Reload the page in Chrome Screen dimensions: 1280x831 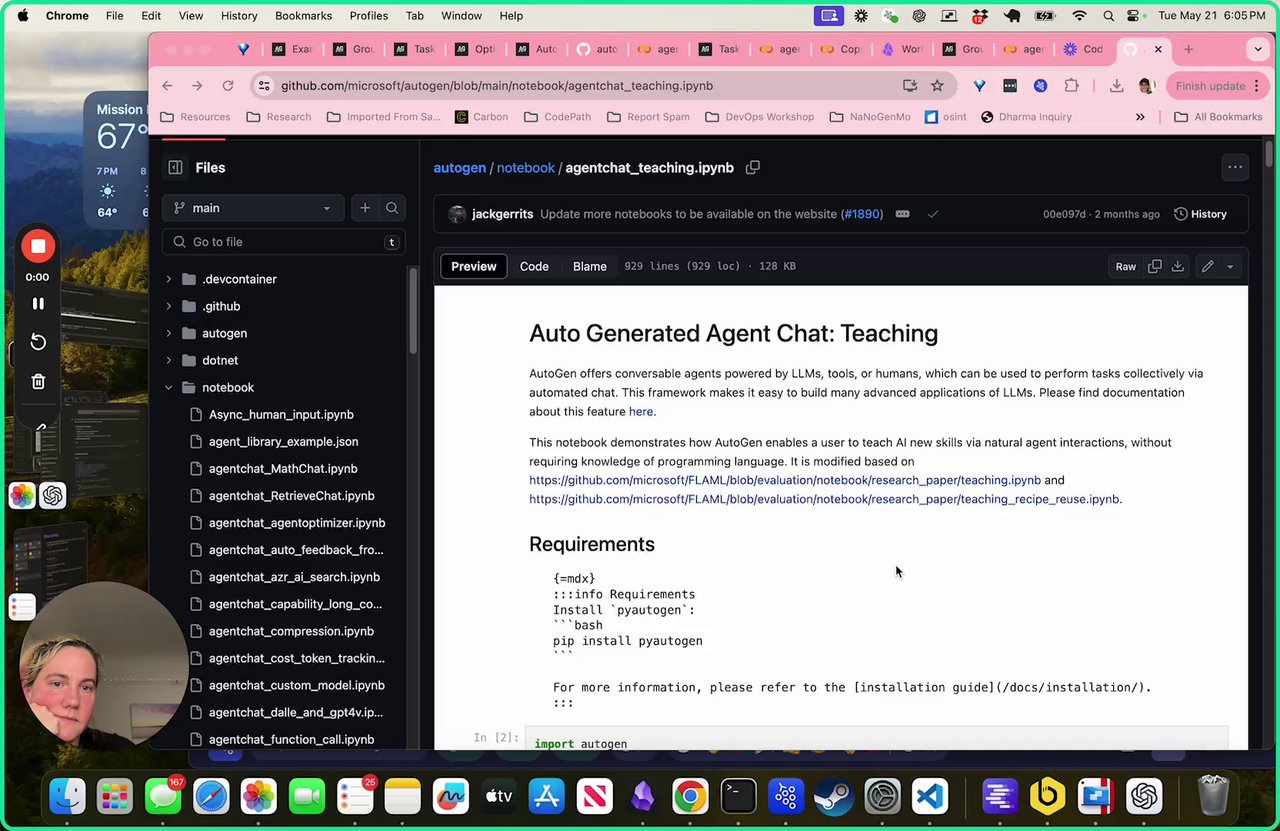228,86
